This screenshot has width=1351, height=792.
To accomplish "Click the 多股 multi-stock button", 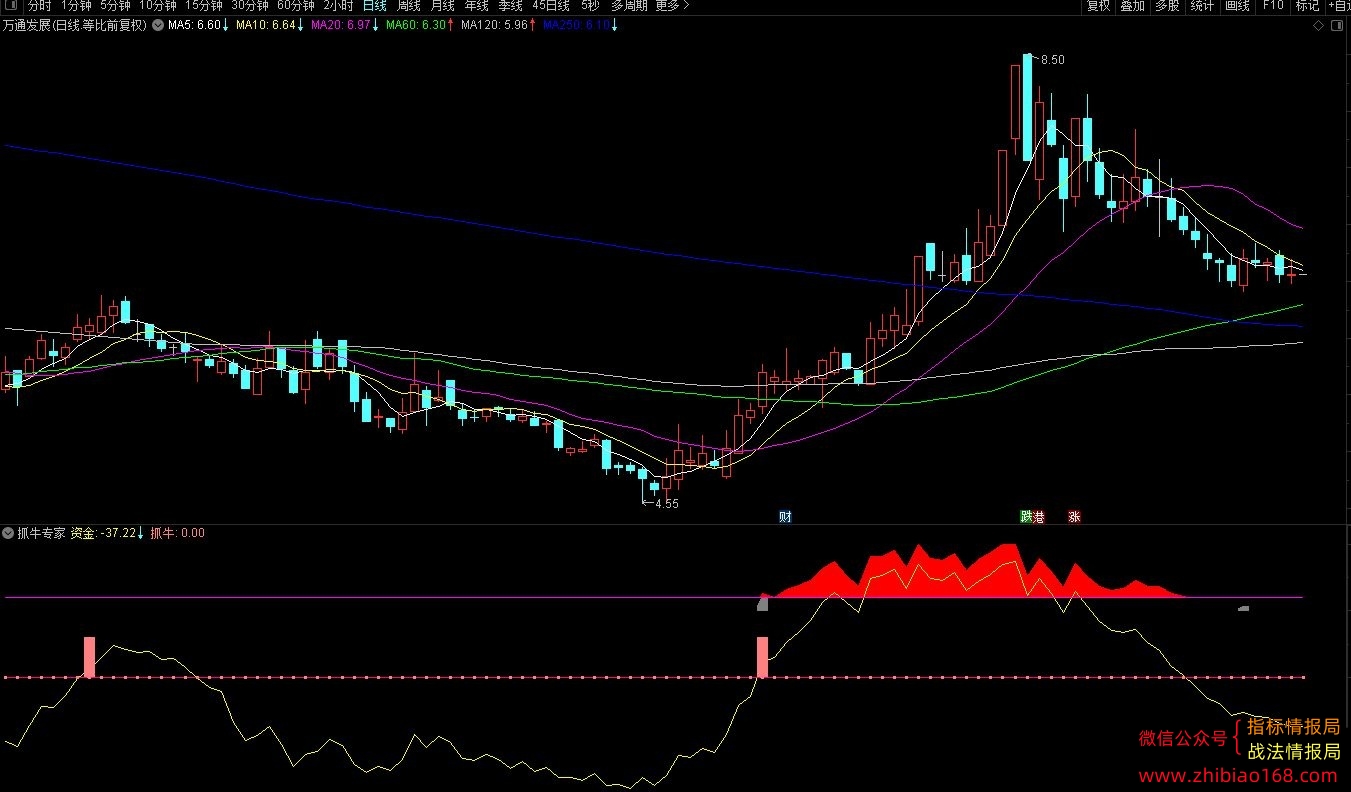I will coord(1167,6).
